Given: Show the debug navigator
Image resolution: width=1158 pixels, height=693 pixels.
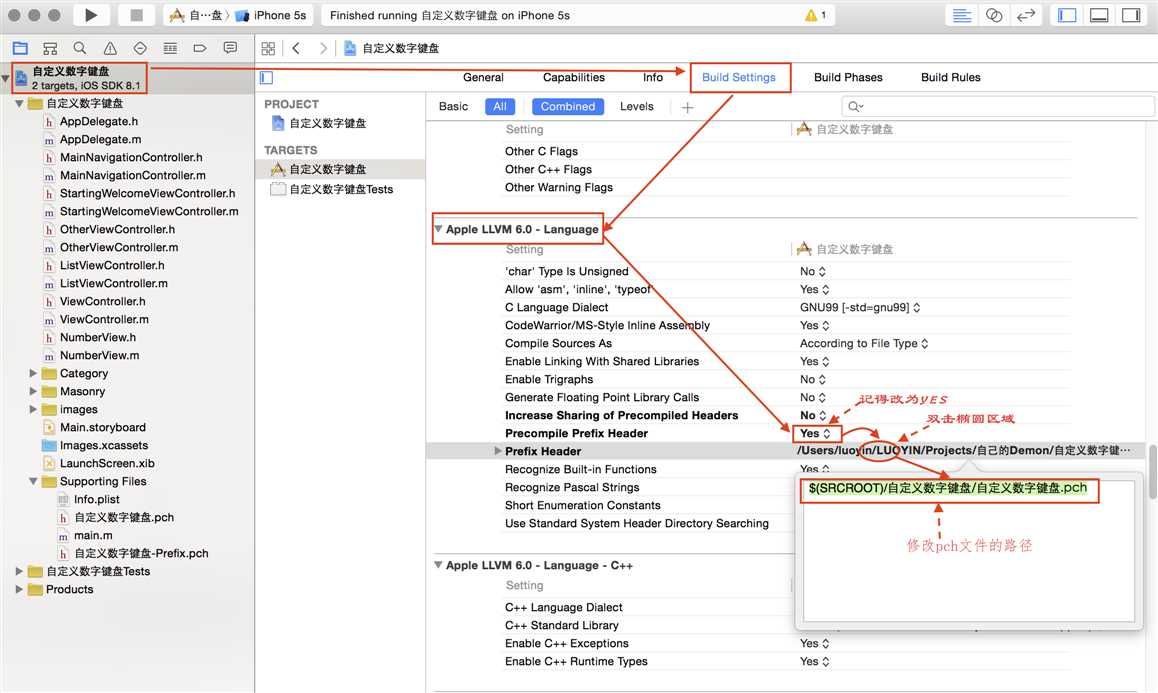Looking at the screenshot, I should pos(170,48).
